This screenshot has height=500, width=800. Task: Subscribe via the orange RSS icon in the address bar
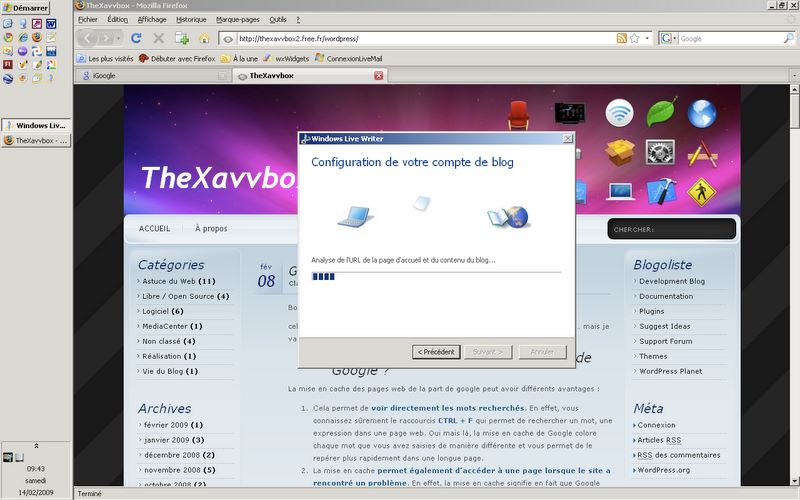621,38
